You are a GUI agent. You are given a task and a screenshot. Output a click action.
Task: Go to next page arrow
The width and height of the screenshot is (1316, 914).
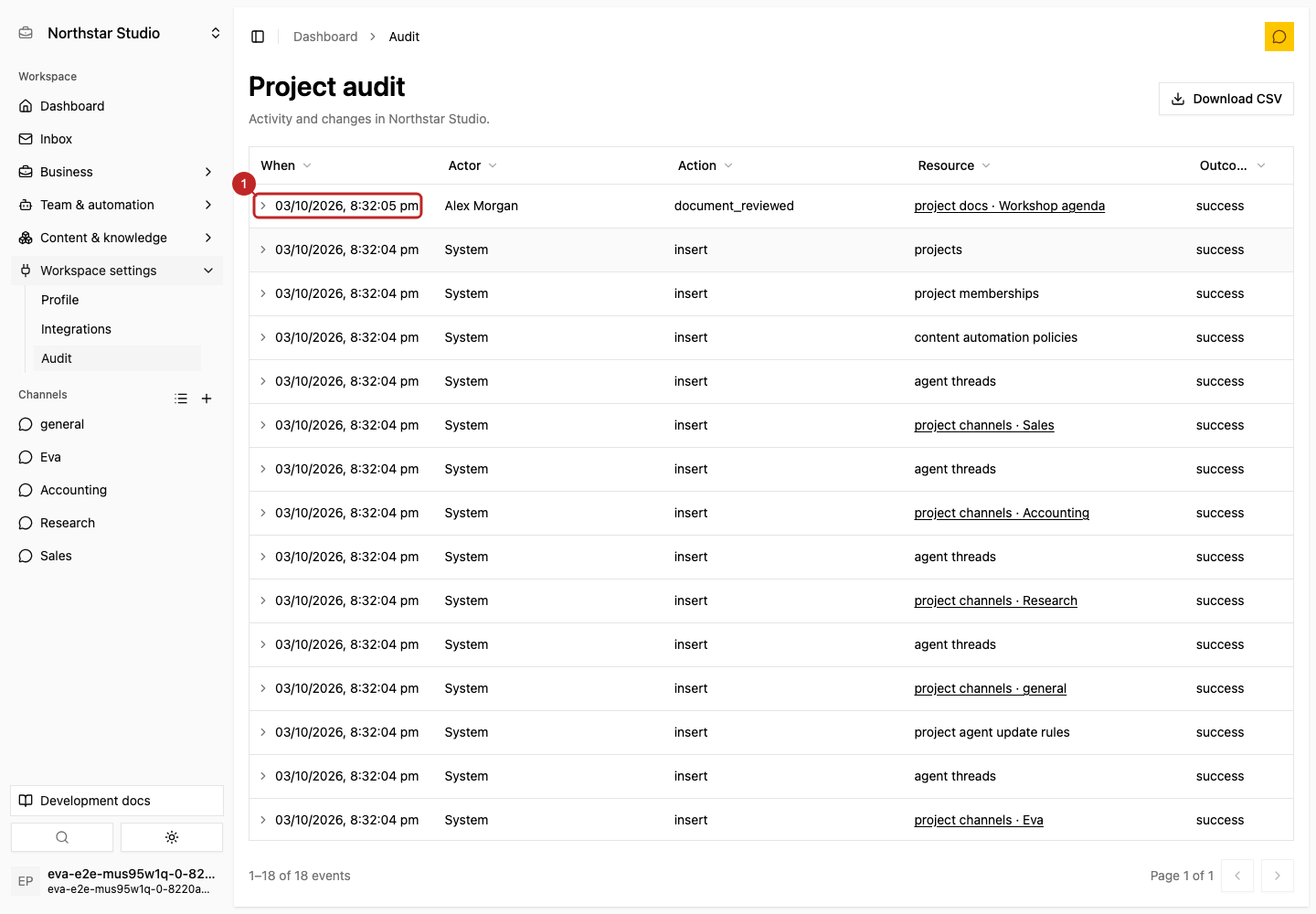(x=1278, y=876)
